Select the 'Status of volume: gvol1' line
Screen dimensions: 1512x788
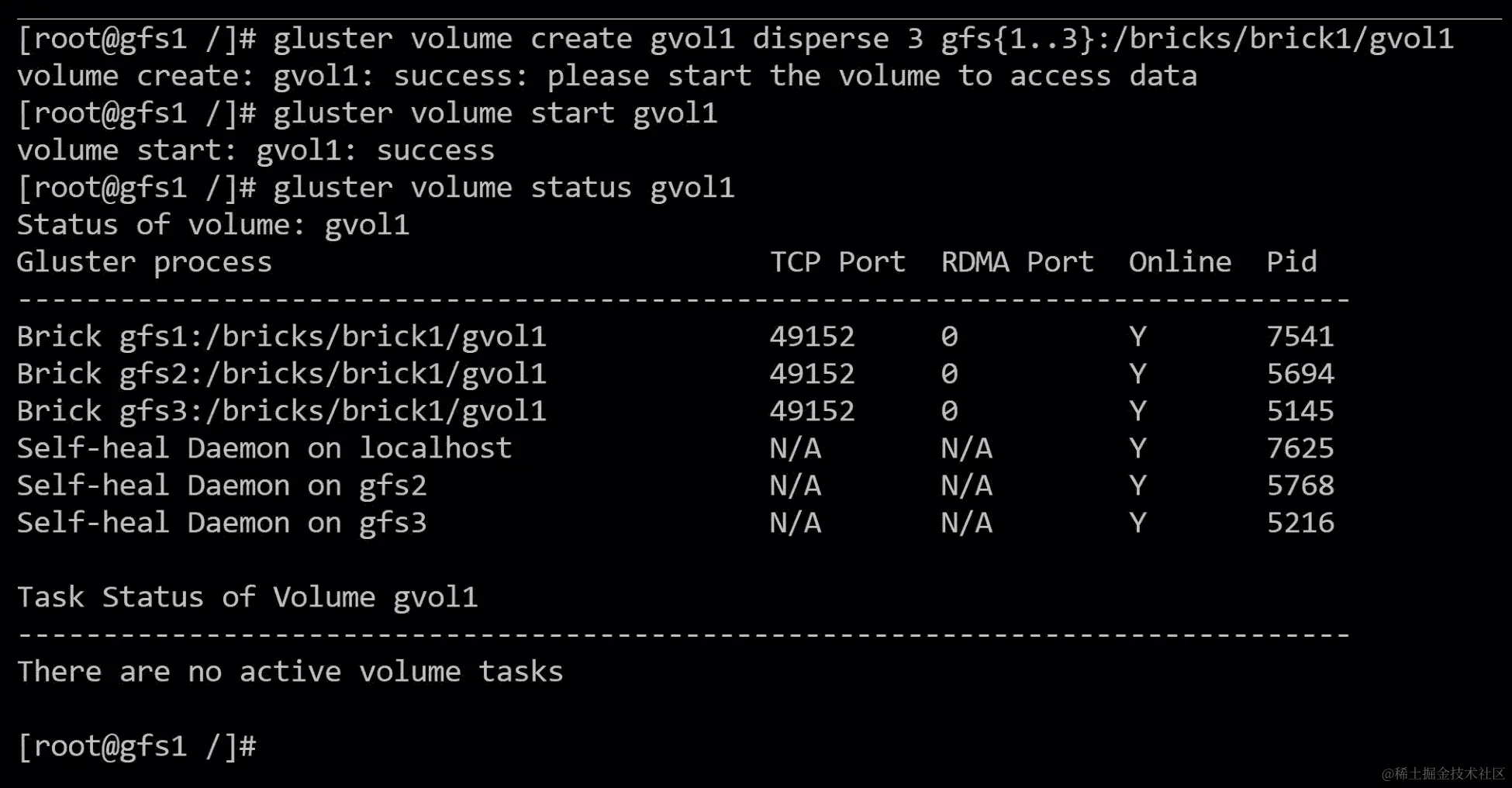pos(213,225)
